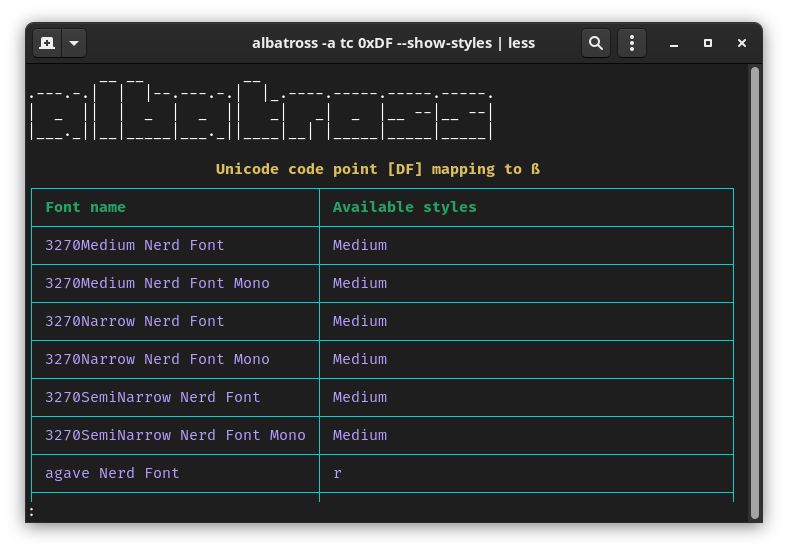Image resolution: width=788 pixels, height=551 pixels.
Task: Click the less prompt colon
Action: 32,512
